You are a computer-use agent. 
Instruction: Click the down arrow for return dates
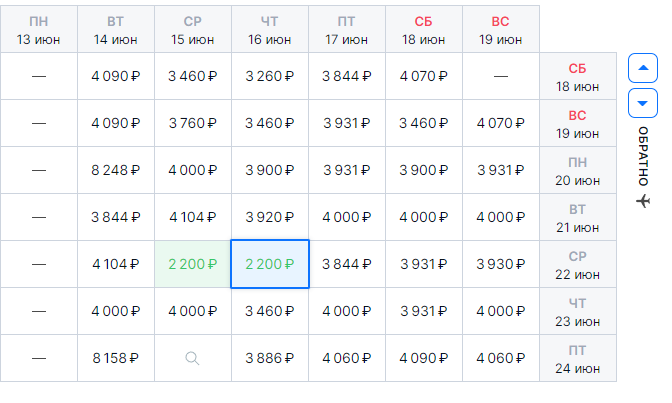[642, 103]
